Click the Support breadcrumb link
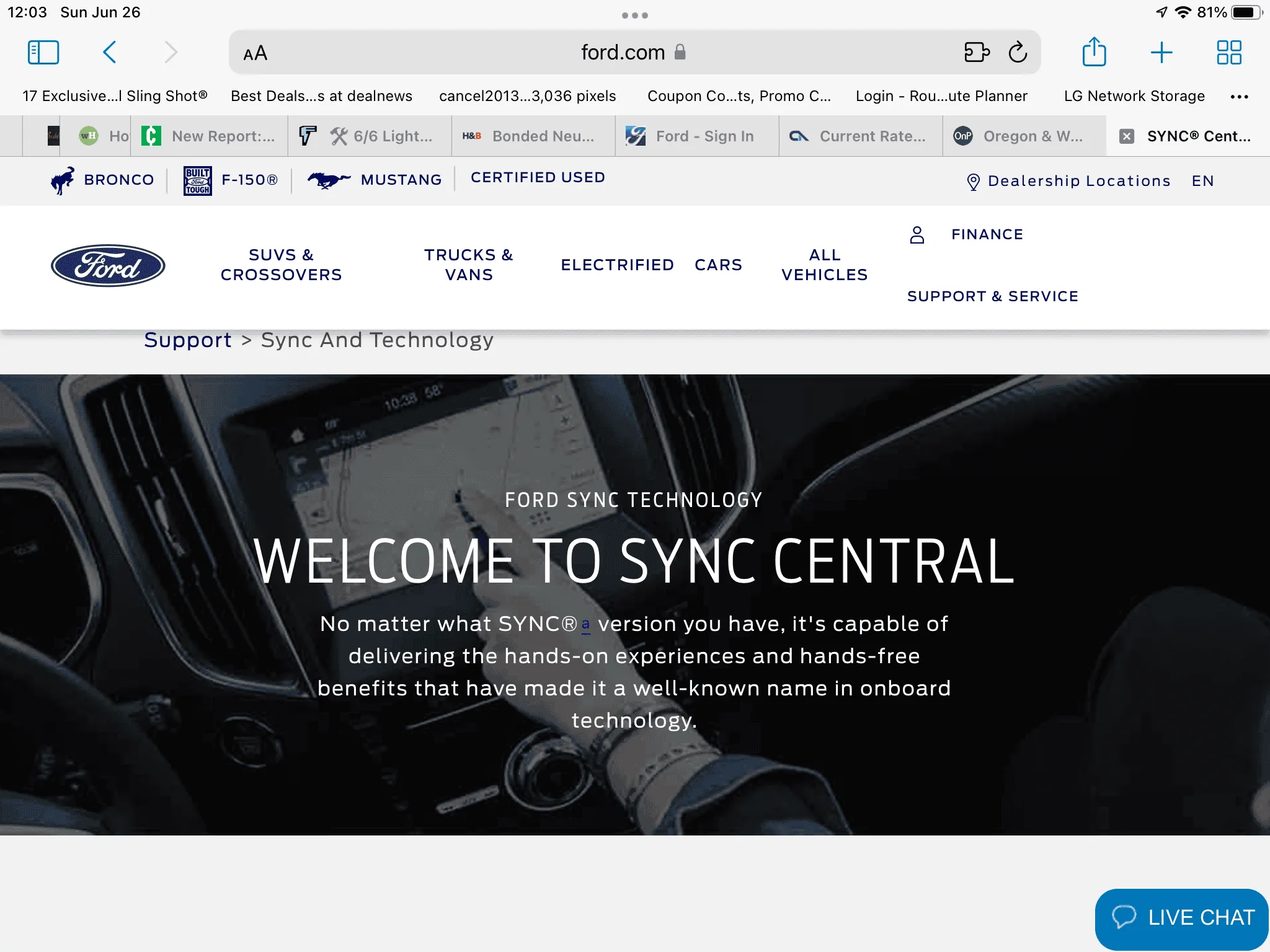Image resolution: width=1270 pixels, height=952 pixels. [187, 340]
